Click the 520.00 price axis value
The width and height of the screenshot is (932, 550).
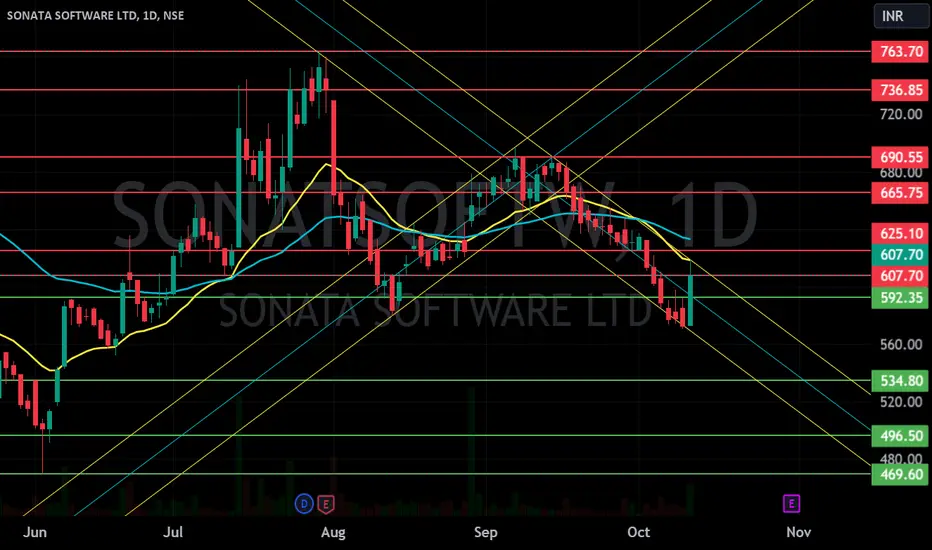(901, 403)
